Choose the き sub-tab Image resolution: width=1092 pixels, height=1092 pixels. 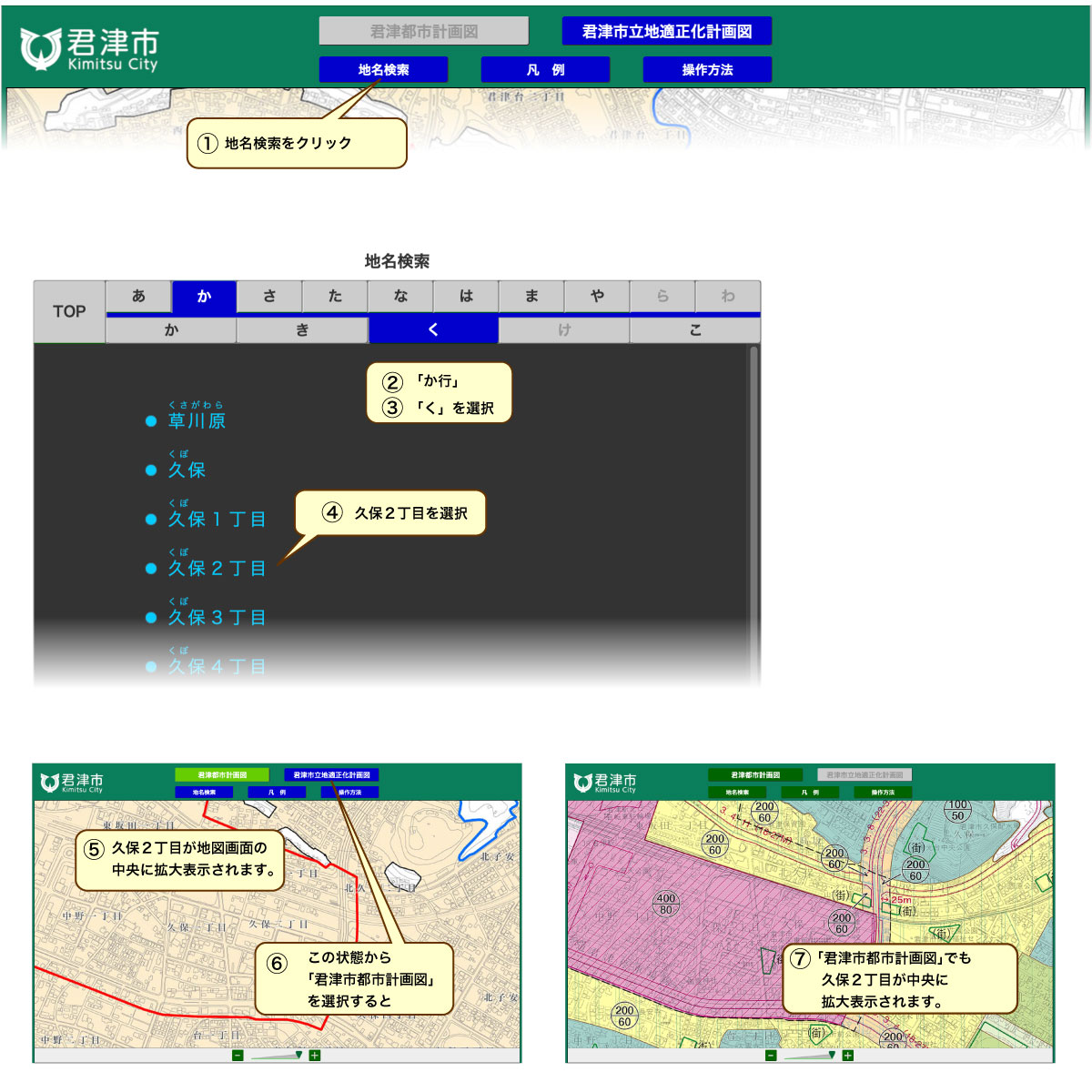click(x=302, y=330)
